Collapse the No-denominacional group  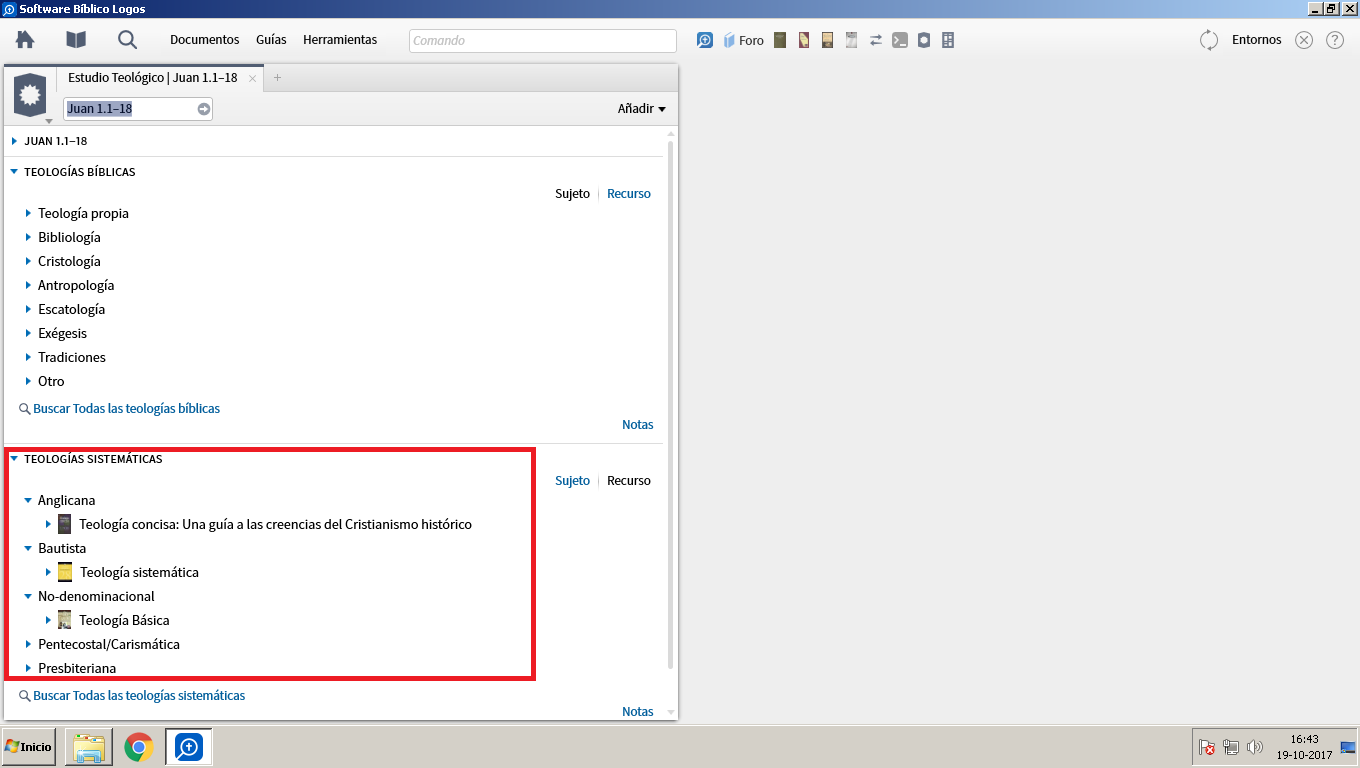(29, 596)
